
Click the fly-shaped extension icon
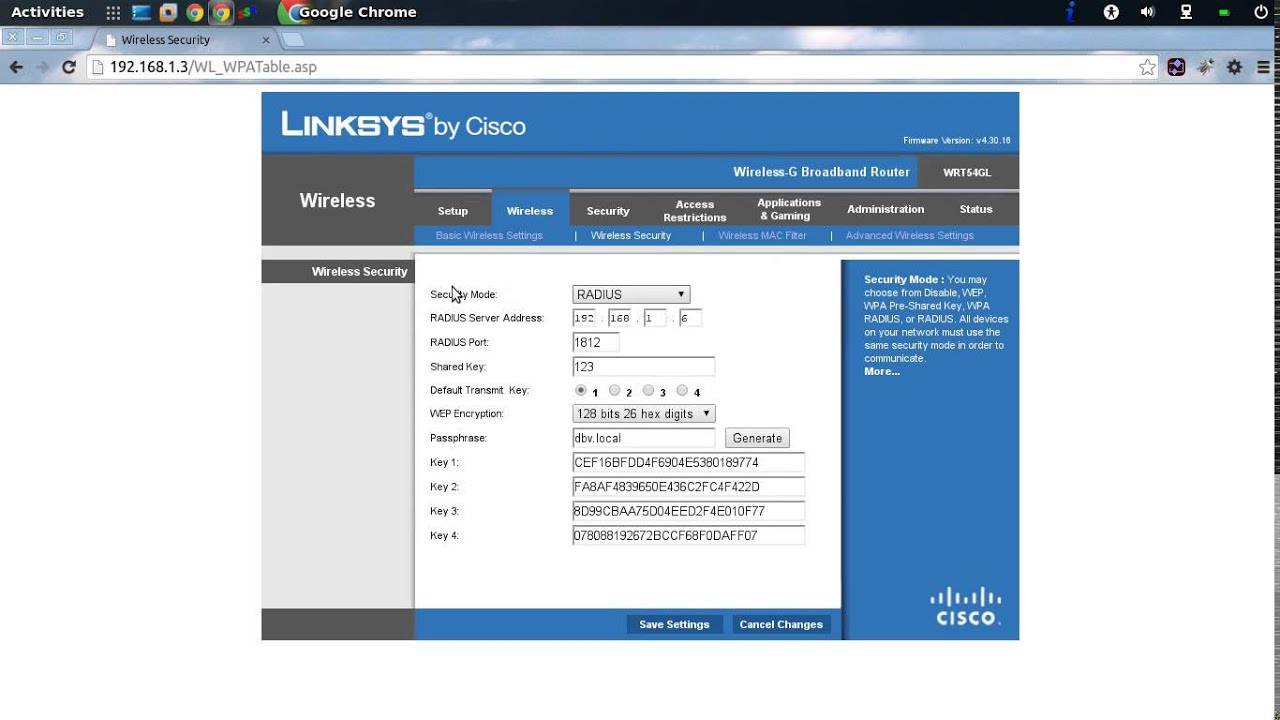pyautogui.click(x=1205, y=67)
